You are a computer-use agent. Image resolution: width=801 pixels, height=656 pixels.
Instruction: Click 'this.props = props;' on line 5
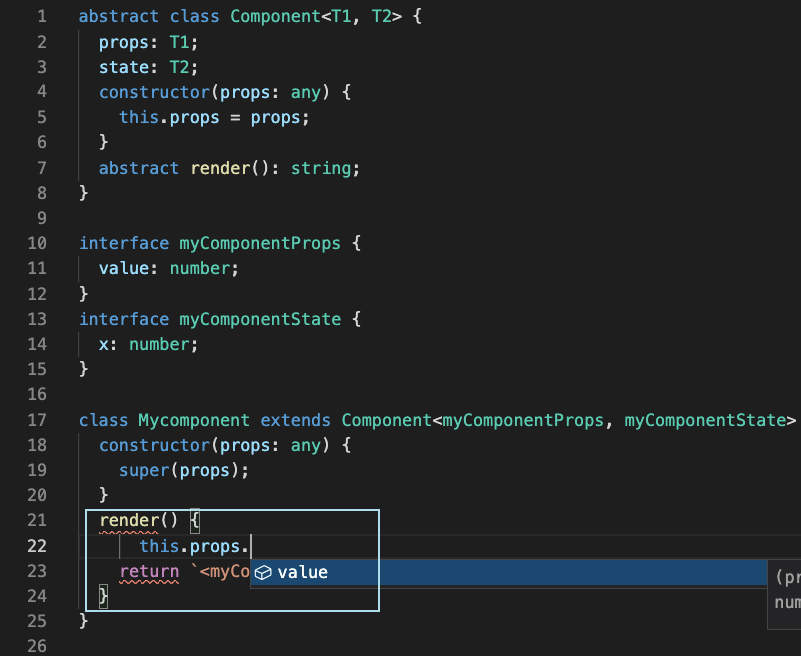click(214, 118)
